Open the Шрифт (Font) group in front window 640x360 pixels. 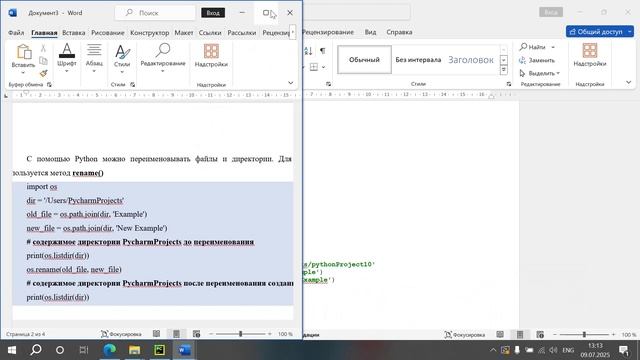[x=67, y=58]
